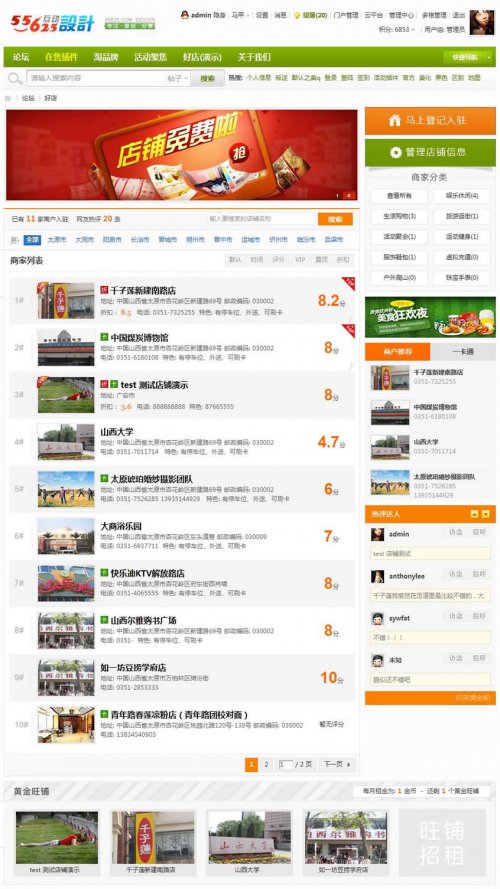Screen dimensions: 500x889
Task: Open the 帖子 search type dropdown
Action: [177, 78]
